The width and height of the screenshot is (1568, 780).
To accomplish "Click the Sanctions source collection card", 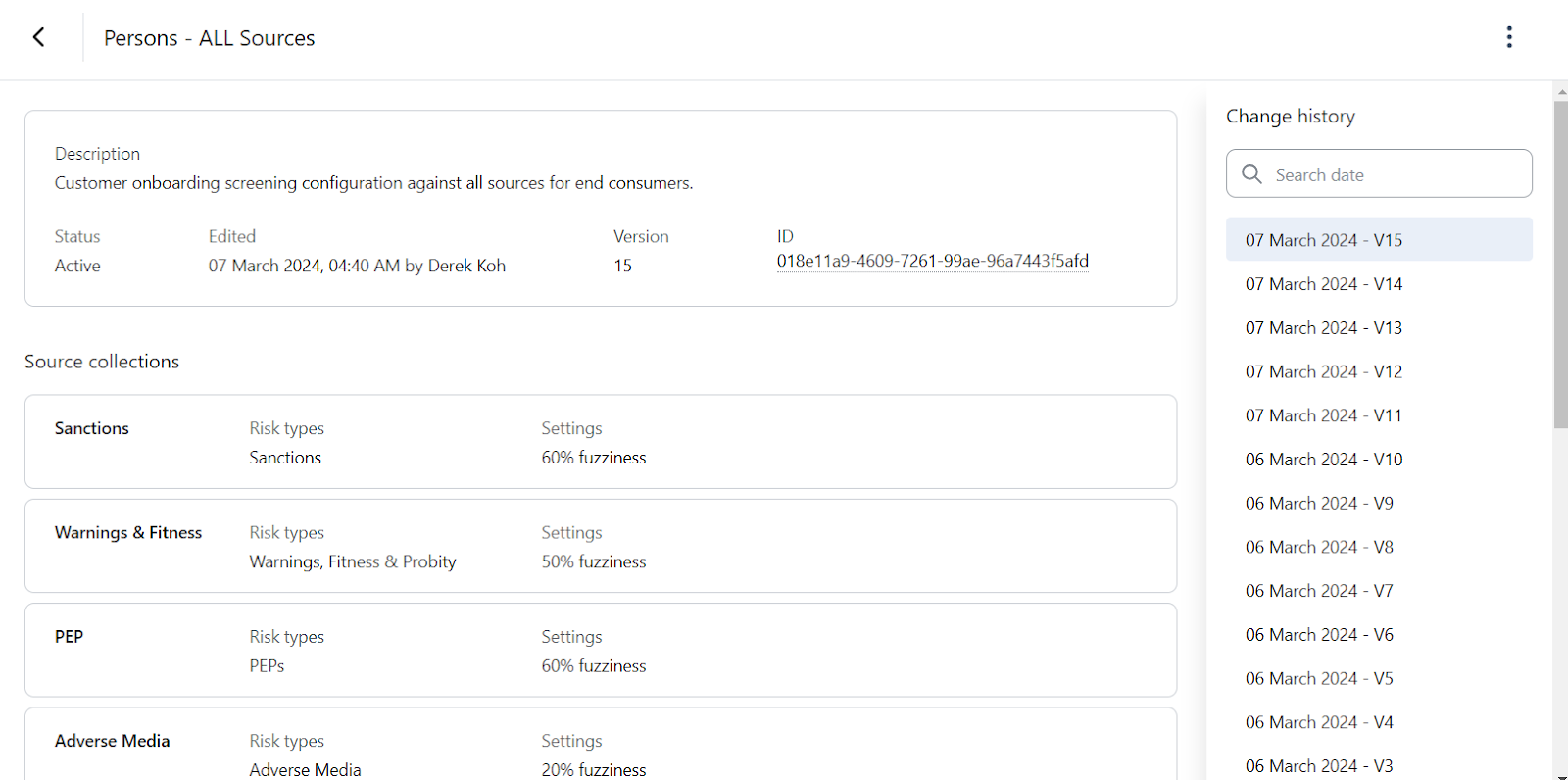I will tap(600, 442).
